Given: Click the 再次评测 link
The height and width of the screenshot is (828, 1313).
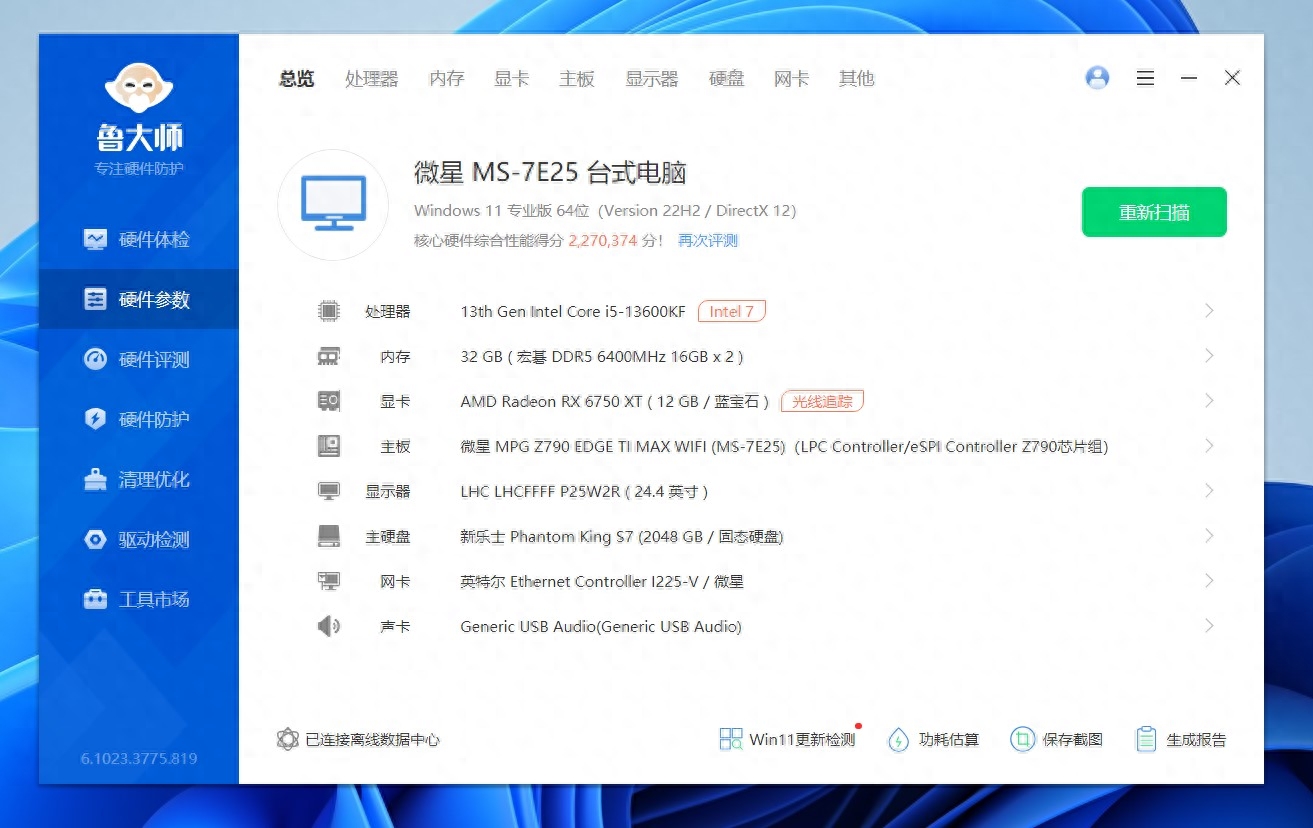Looking at the screenshot, I should 708,241.
